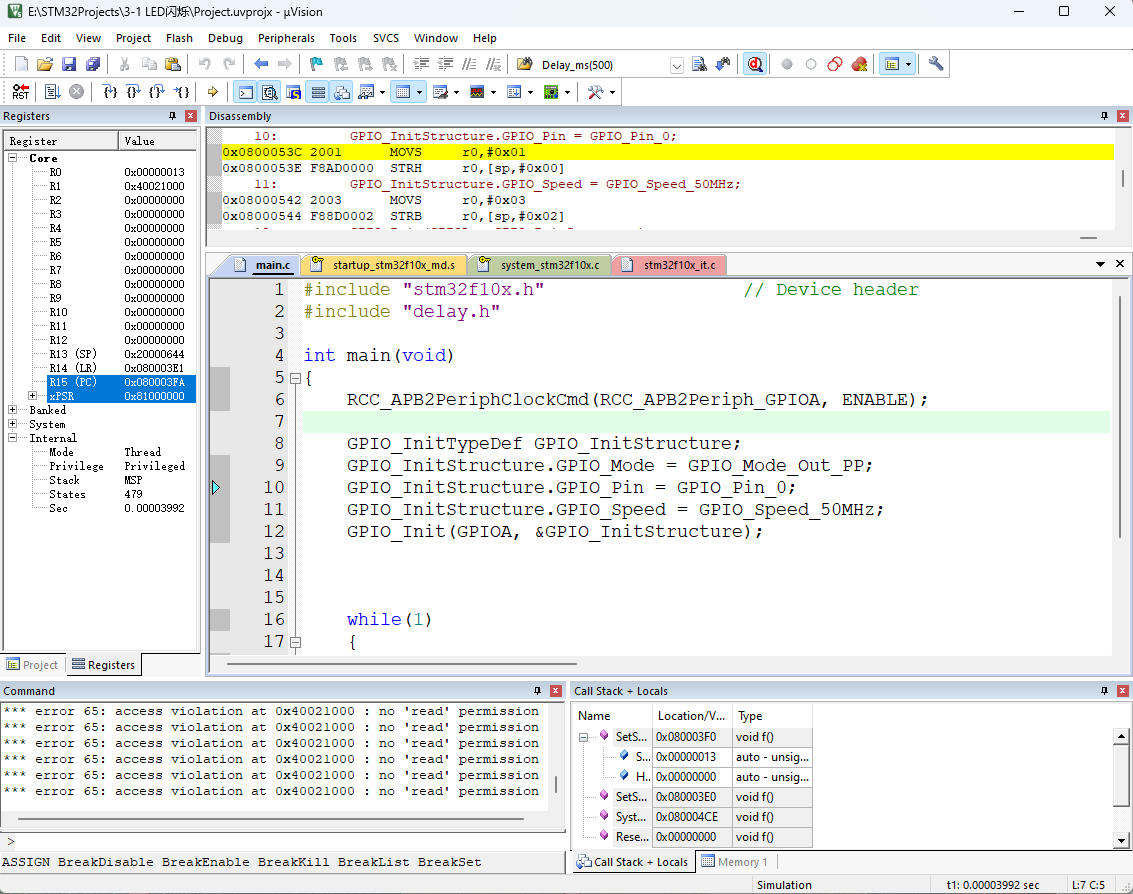
Task: Toggle the Disassembly Window toolbar button
Action: [270, 92]
